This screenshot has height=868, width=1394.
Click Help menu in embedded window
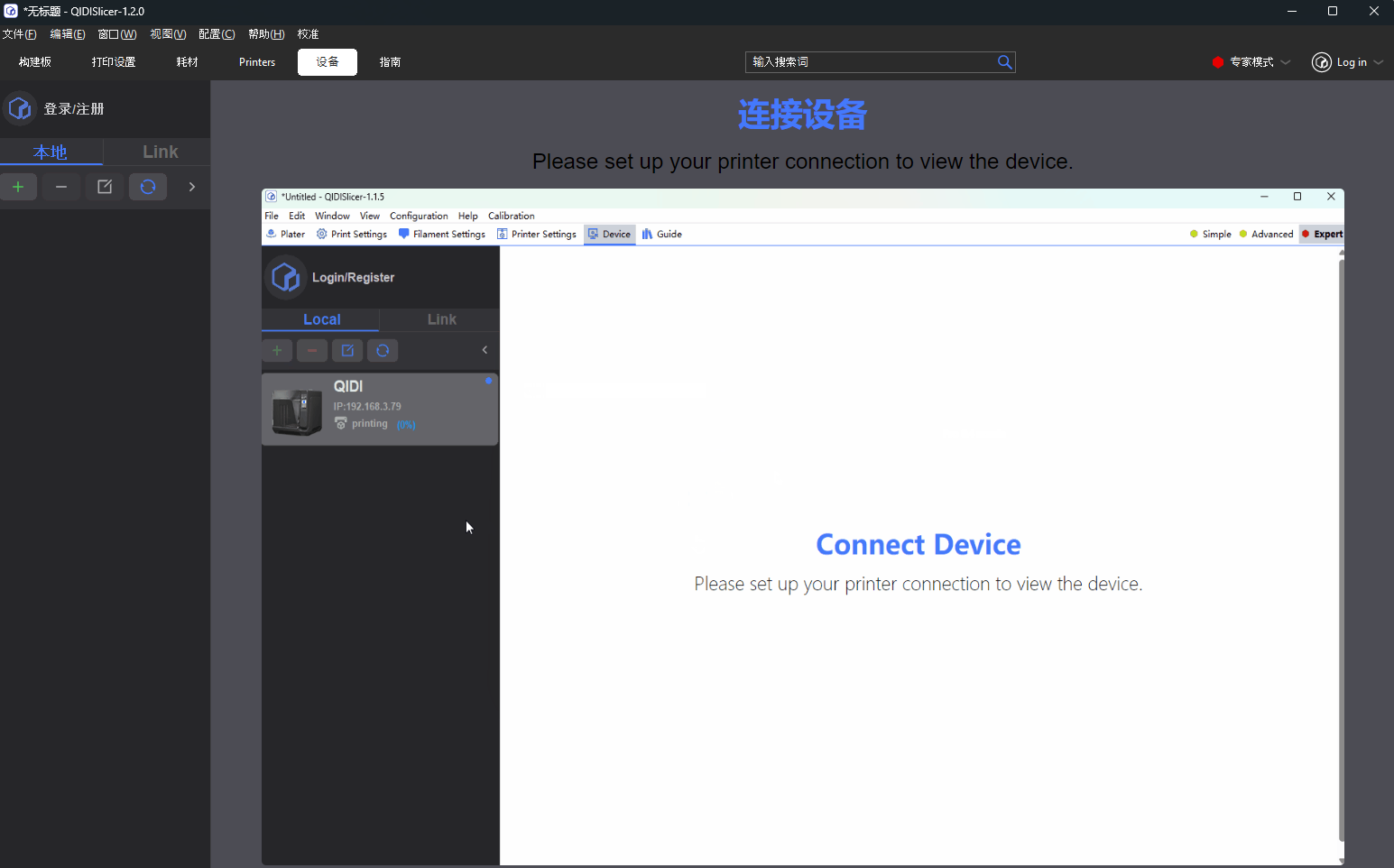pyautogui.click(x=467, y=216)
